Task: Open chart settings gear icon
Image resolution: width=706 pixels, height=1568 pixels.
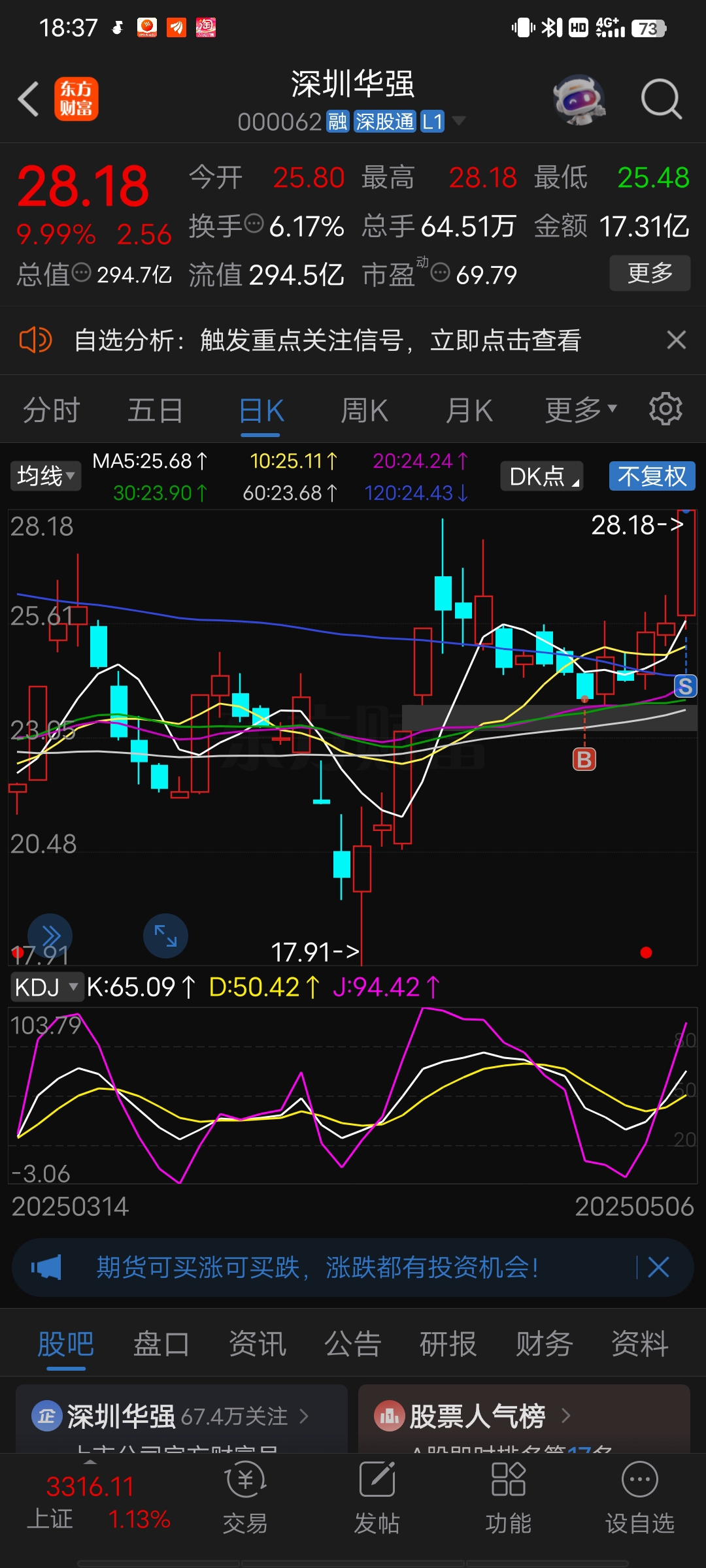Action: click(665, 410)
